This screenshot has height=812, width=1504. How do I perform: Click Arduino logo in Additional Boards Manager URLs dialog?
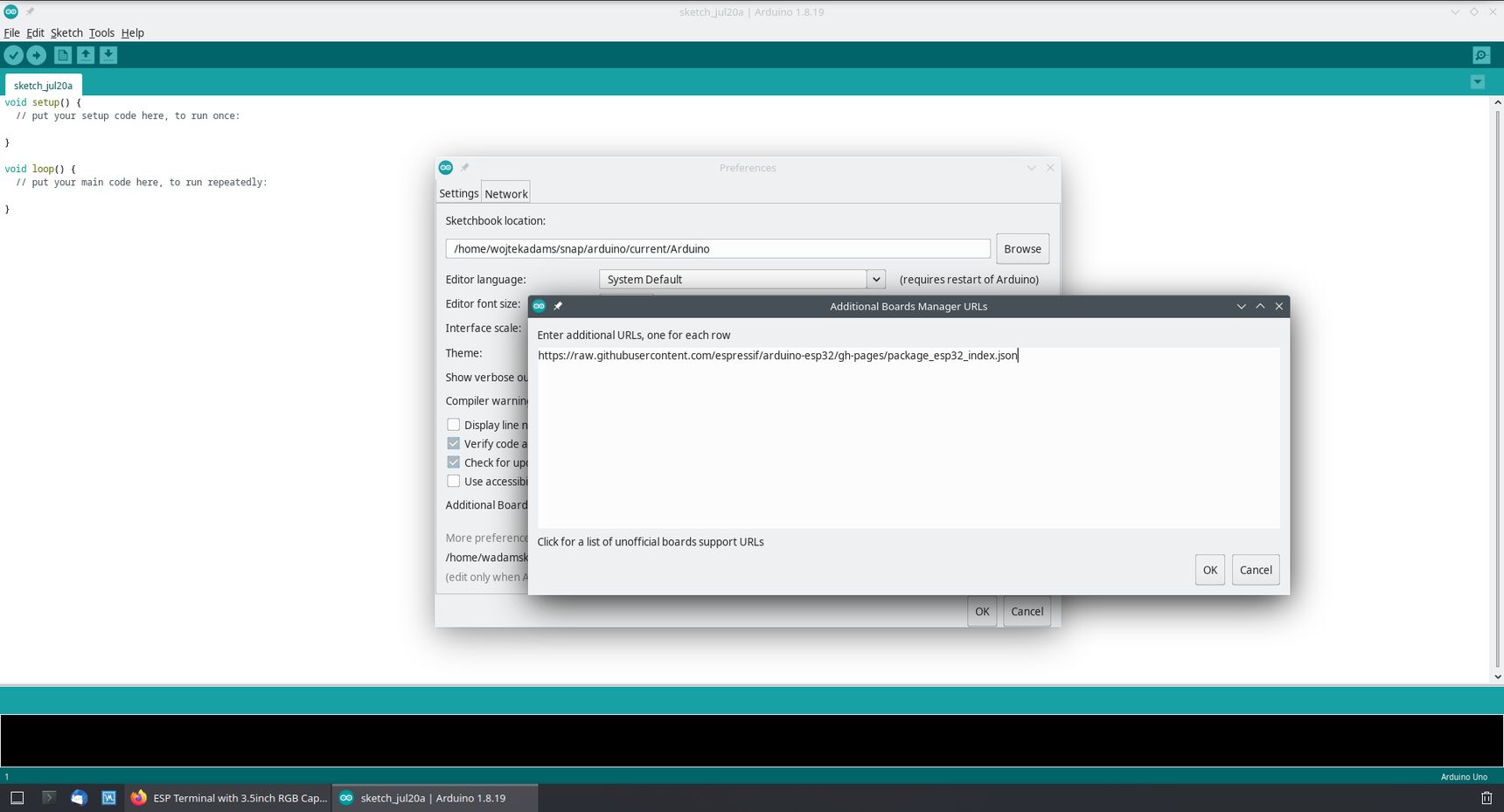540,306
